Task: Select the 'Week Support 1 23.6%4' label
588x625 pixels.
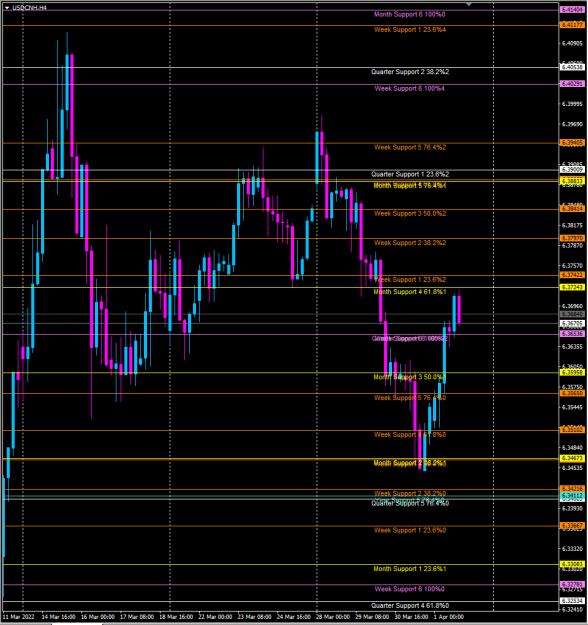Action: 410,29
